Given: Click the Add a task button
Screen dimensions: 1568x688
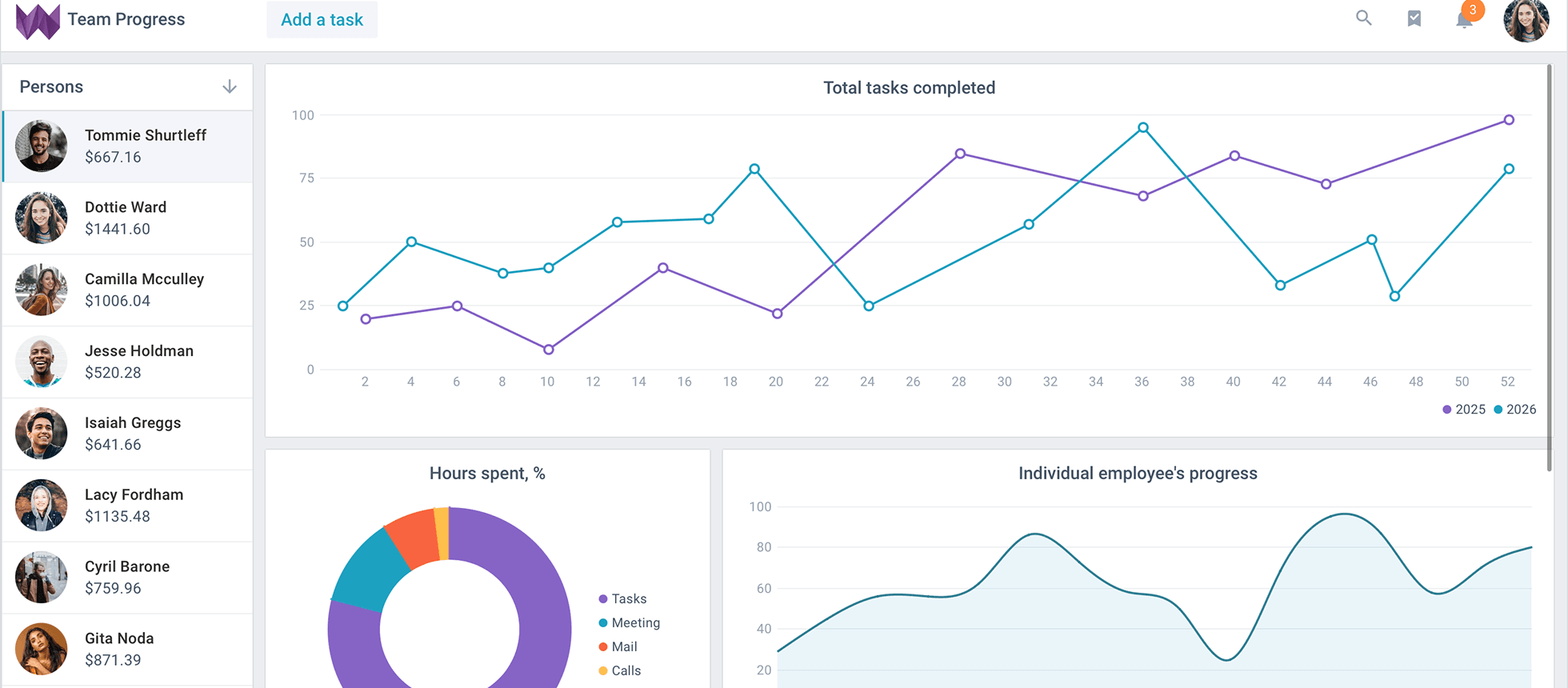Looking at the screenshot, I should [x=322, y=20].
